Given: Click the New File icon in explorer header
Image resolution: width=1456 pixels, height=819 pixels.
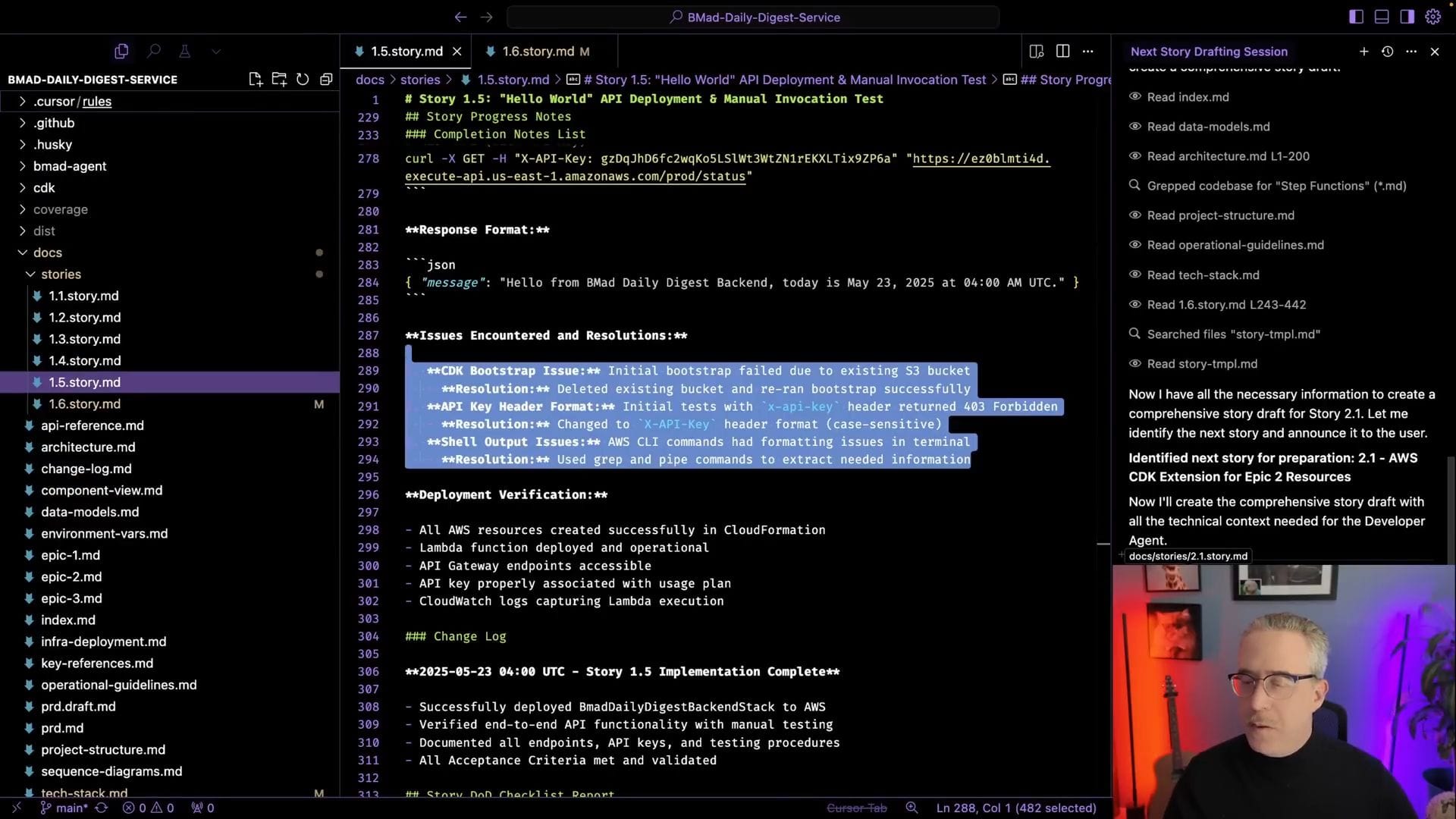Looking at the screenshot, I should click(x=256, y=79).
